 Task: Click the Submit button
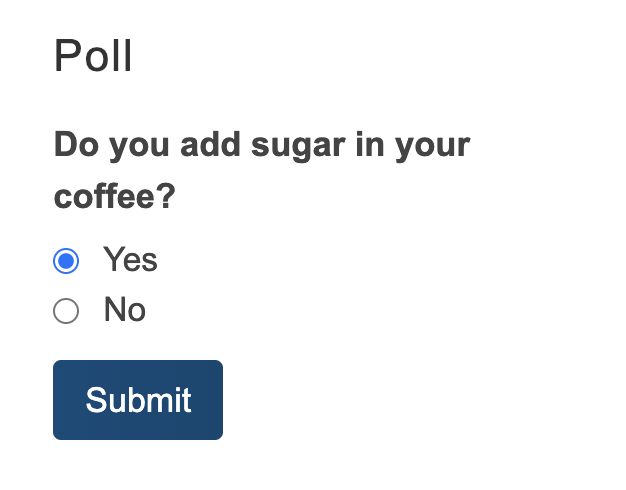tap(138, 400)
